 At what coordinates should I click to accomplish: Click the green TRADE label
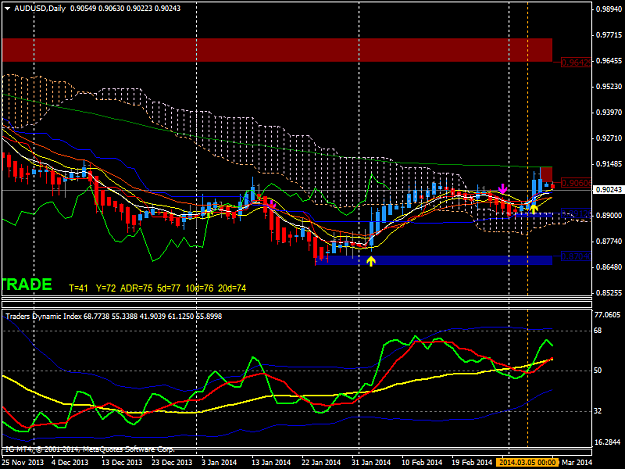coord(27,285)
